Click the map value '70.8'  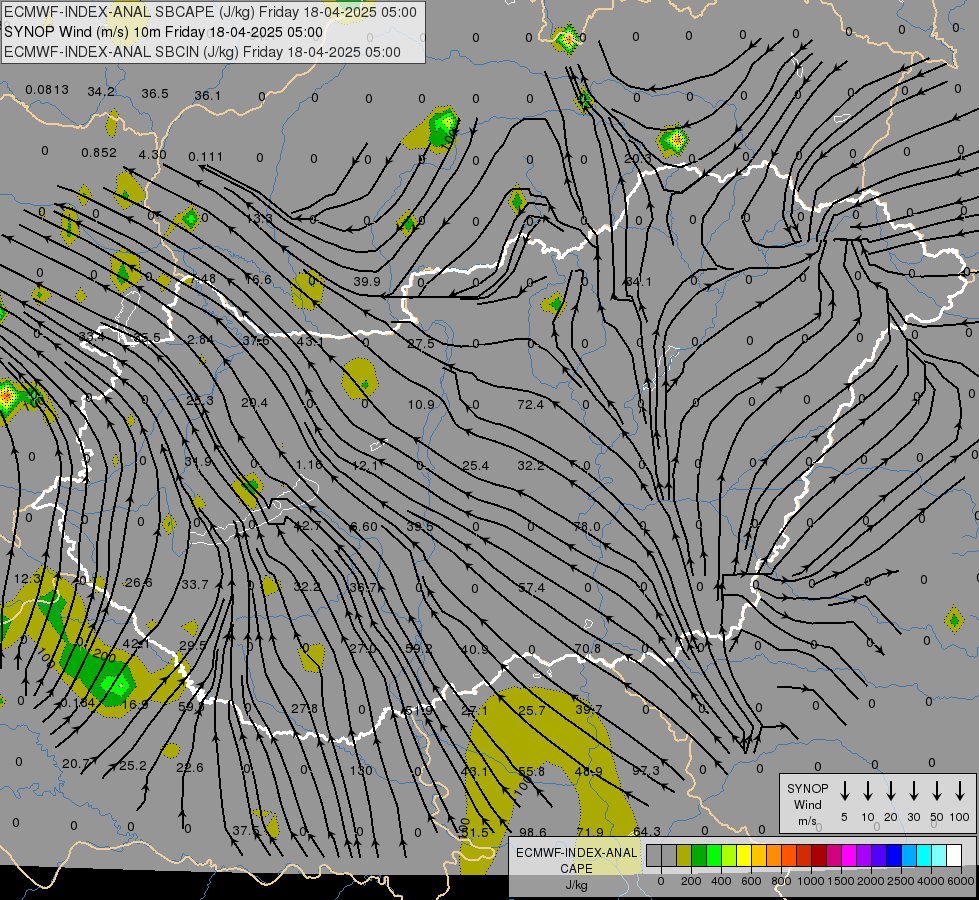click(588, 648)
